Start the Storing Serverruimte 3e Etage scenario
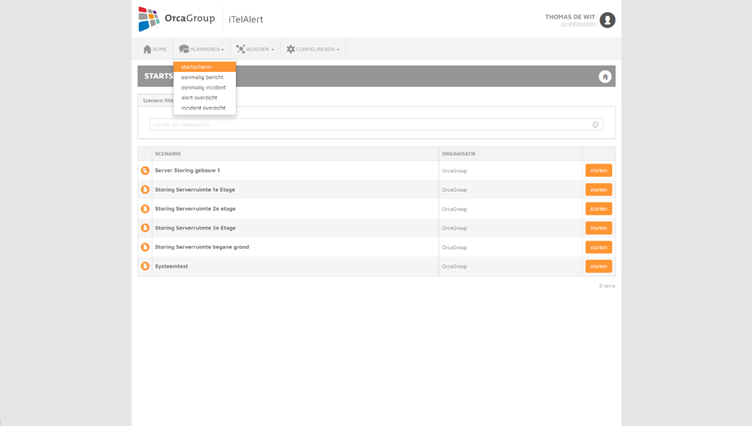The width and height of the screenshot is (752, 426). tap(599, 228)
